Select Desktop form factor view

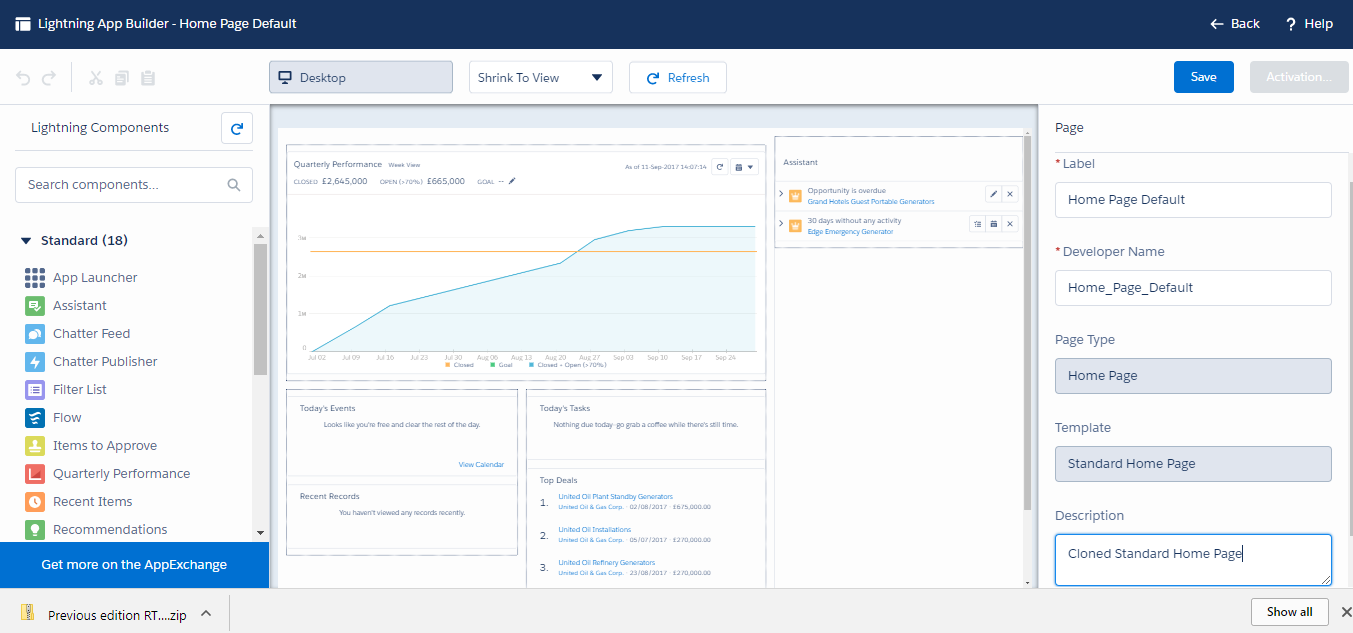(361, 77)
